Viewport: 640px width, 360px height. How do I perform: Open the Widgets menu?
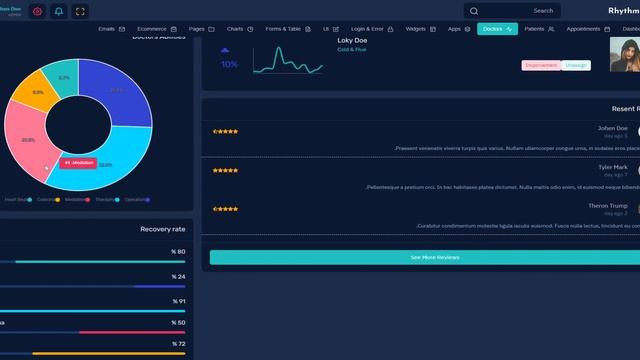(x=420, y=29)
